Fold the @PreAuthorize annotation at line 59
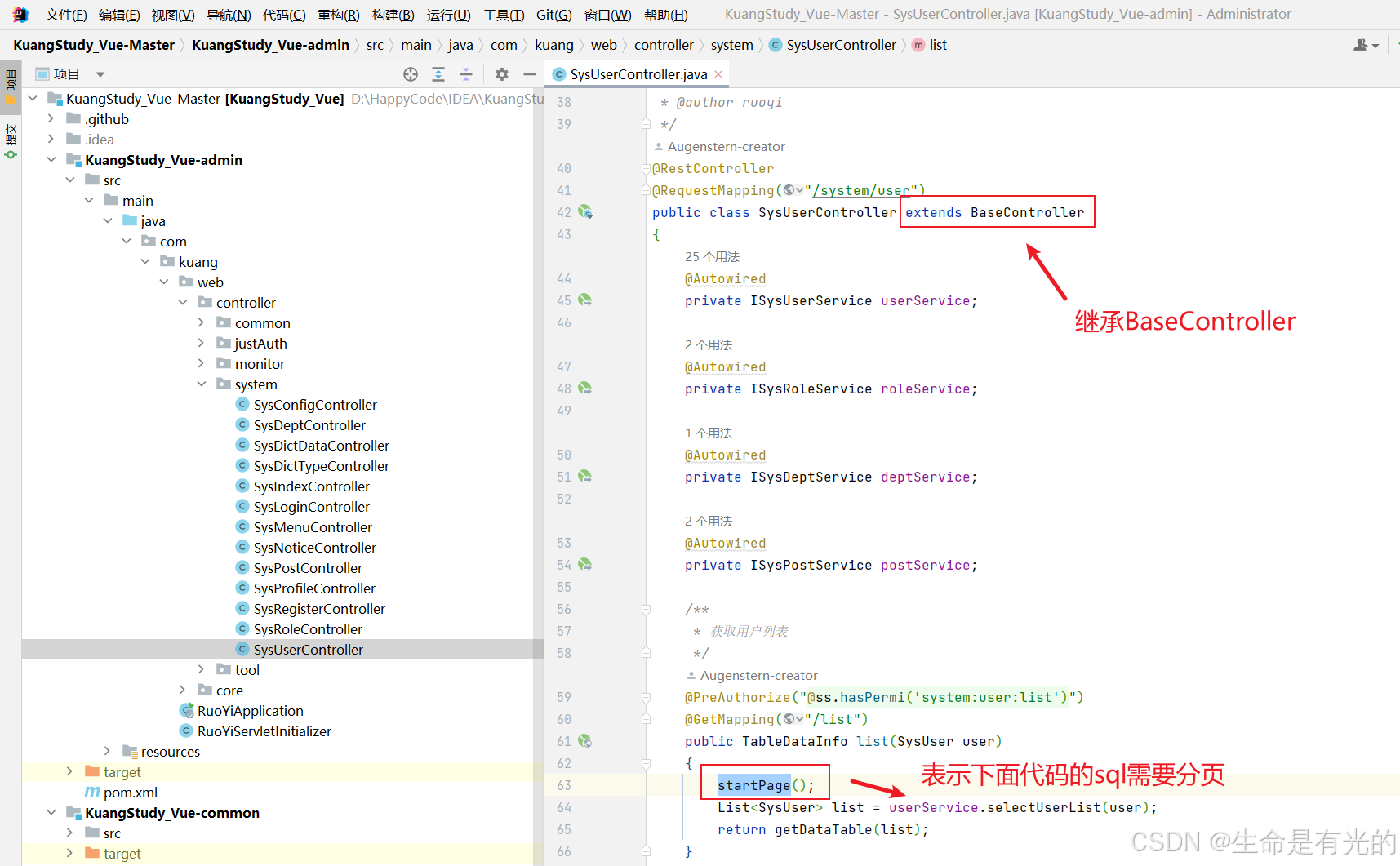 click(x=646, y=697)
